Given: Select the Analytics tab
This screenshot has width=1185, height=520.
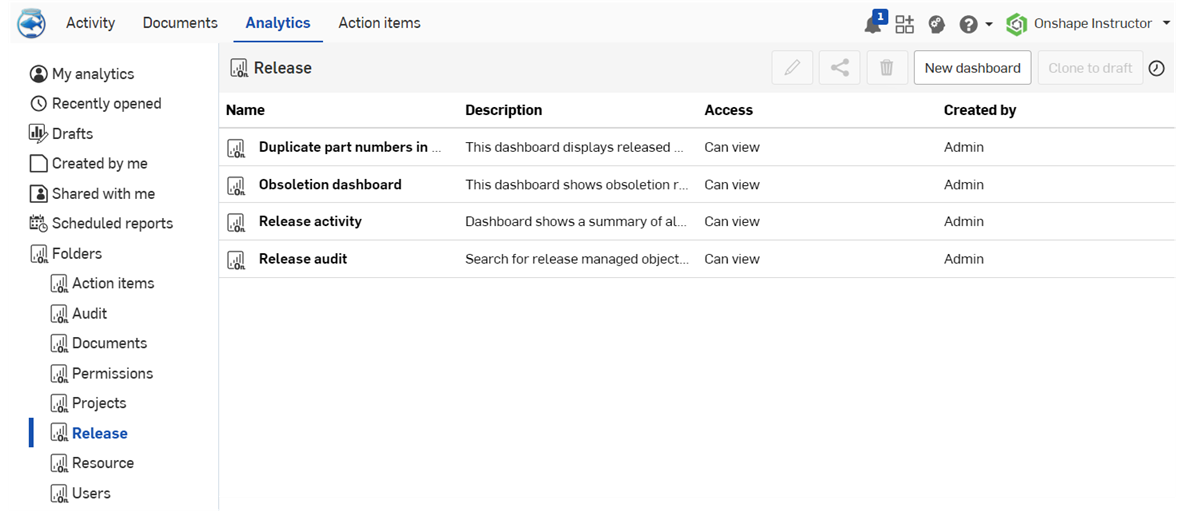Looking at the screenshot, I should pyautogui.click(x=277, y=23).
